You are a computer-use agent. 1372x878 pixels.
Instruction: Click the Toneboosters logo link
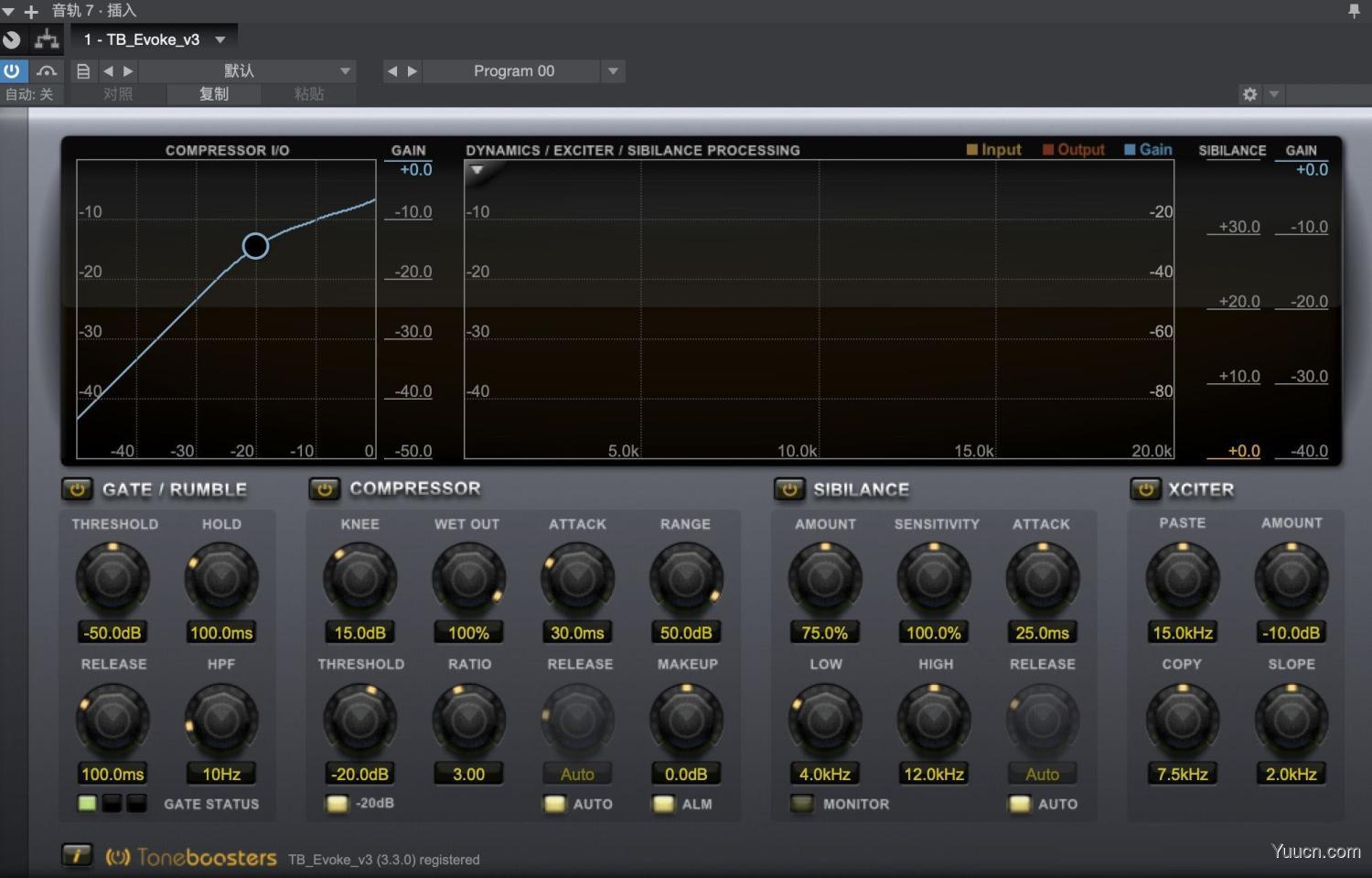point(192,858)
